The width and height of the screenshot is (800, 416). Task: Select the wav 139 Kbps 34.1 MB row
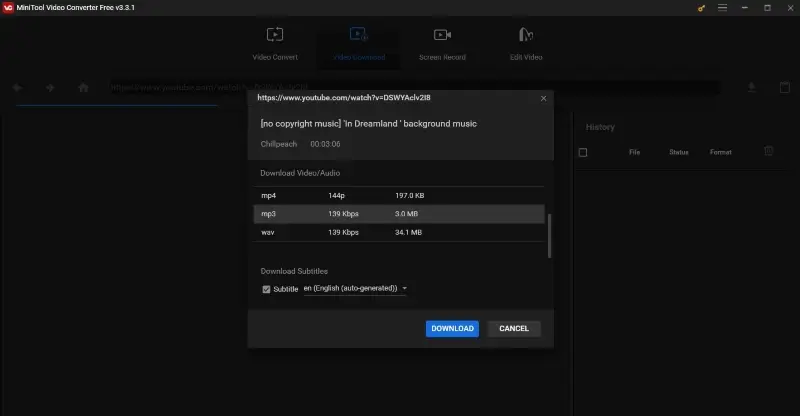coord(399,232)
